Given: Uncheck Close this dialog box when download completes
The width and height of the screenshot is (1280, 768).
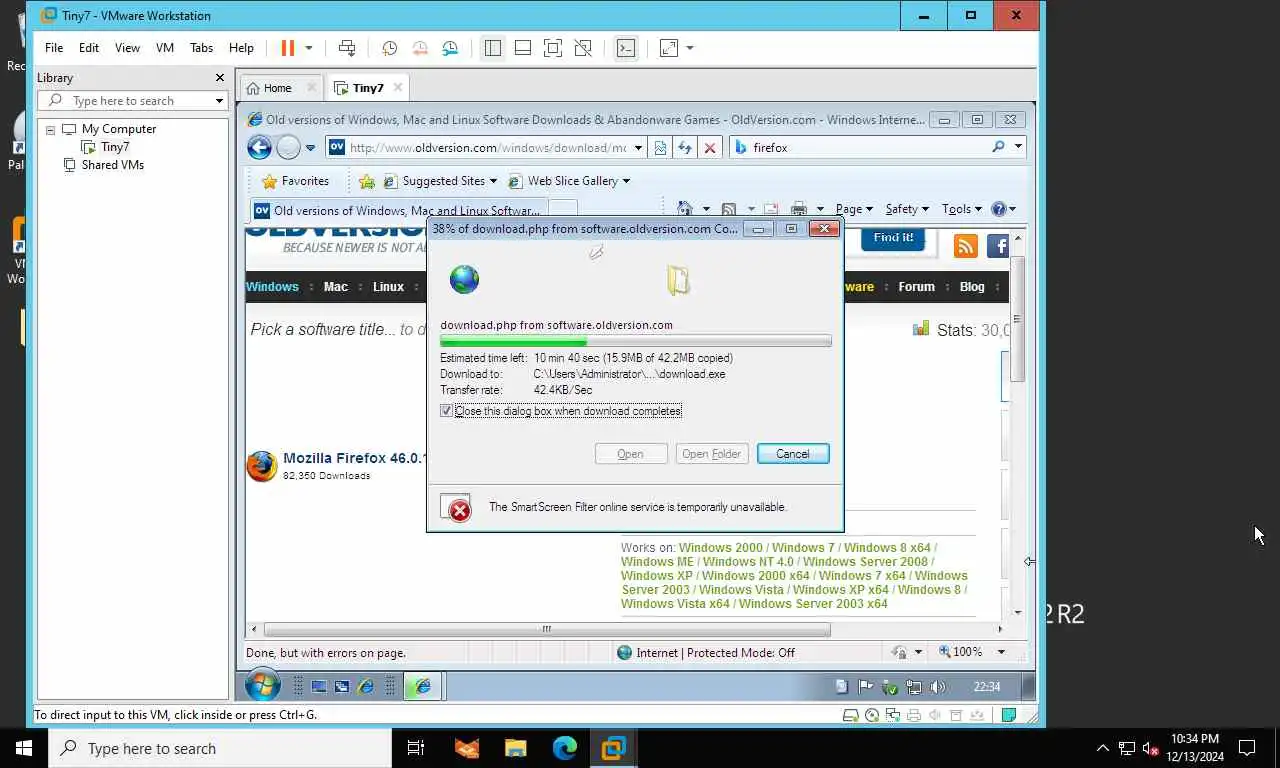Looking at the screenshot, I should (447, 411).
